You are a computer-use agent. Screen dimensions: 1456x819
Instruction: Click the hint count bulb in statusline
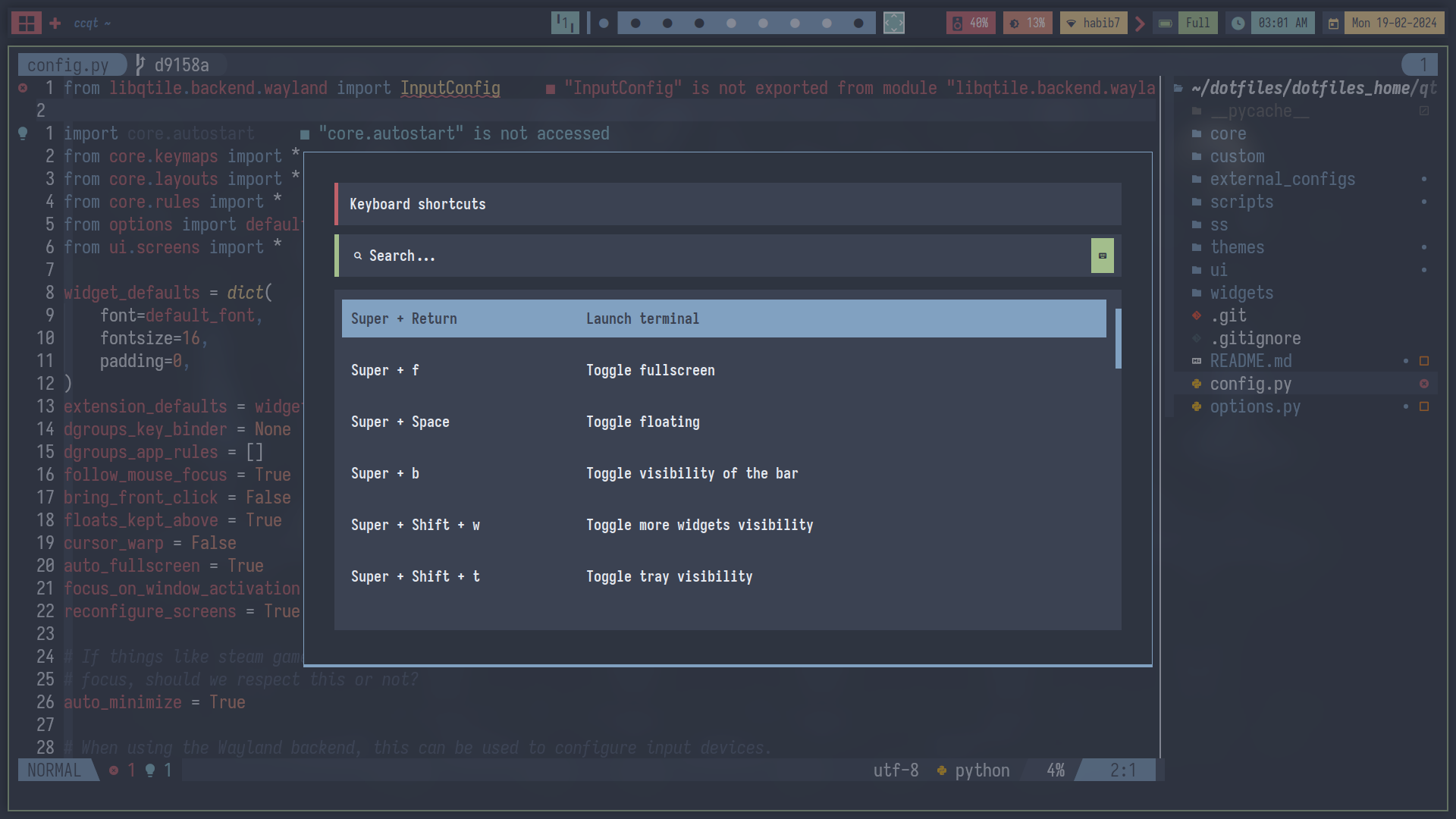pos(158,770)
